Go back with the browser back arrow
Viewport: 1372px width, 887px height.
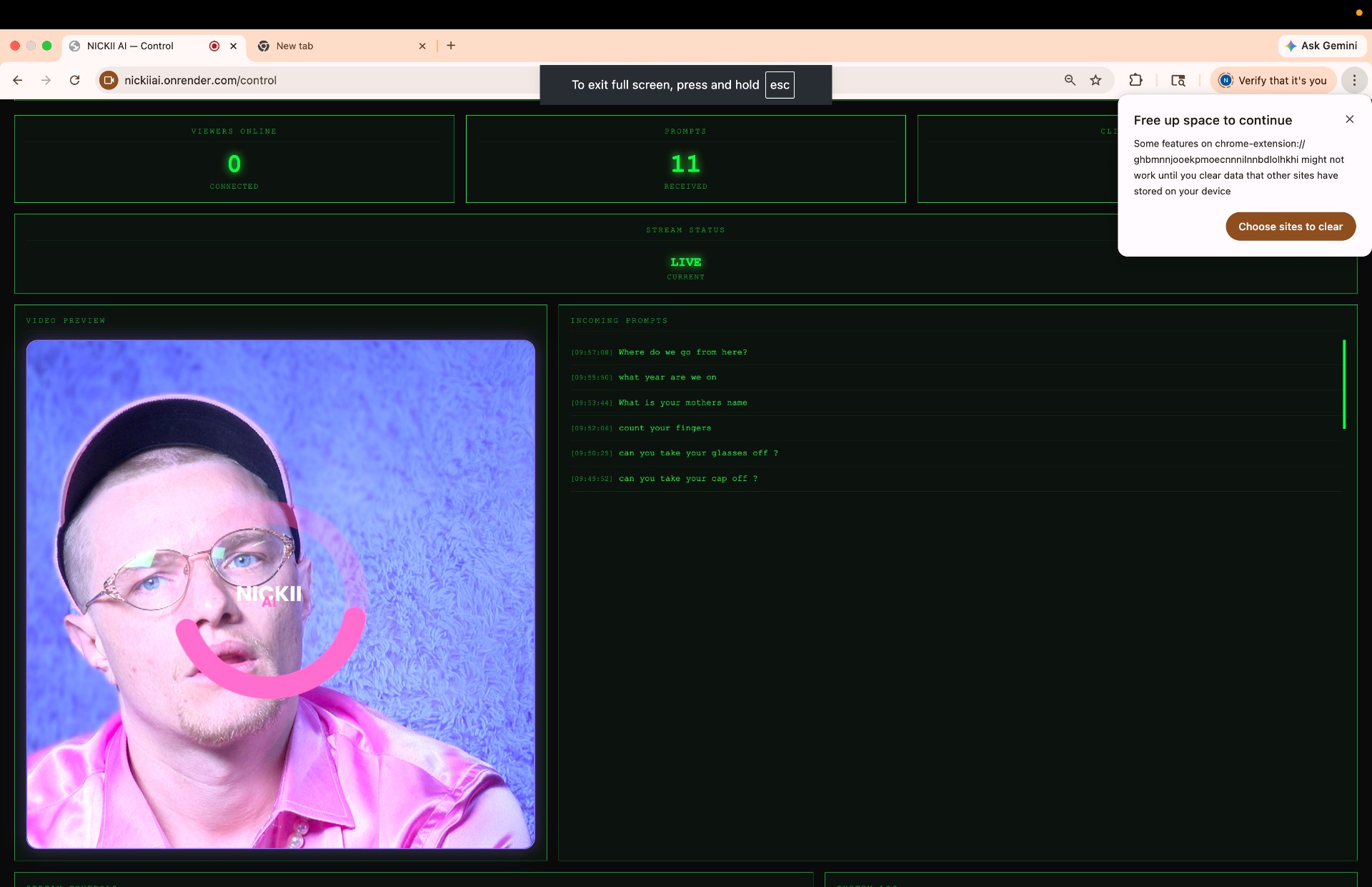(x=18, y=80)
